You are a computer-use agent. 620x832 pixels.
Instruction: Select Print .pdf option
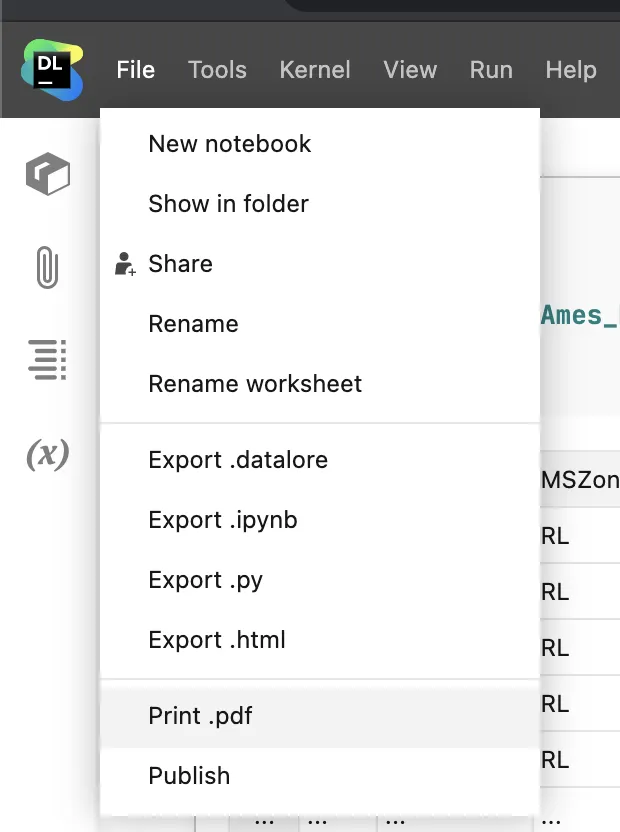(x=201, y=716)
